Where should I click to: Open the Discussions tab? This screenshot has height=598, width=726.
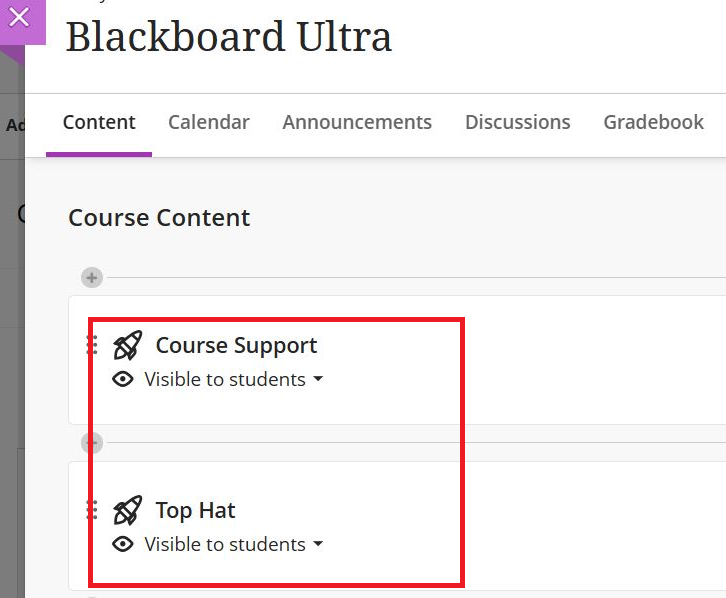click(518, 123)
